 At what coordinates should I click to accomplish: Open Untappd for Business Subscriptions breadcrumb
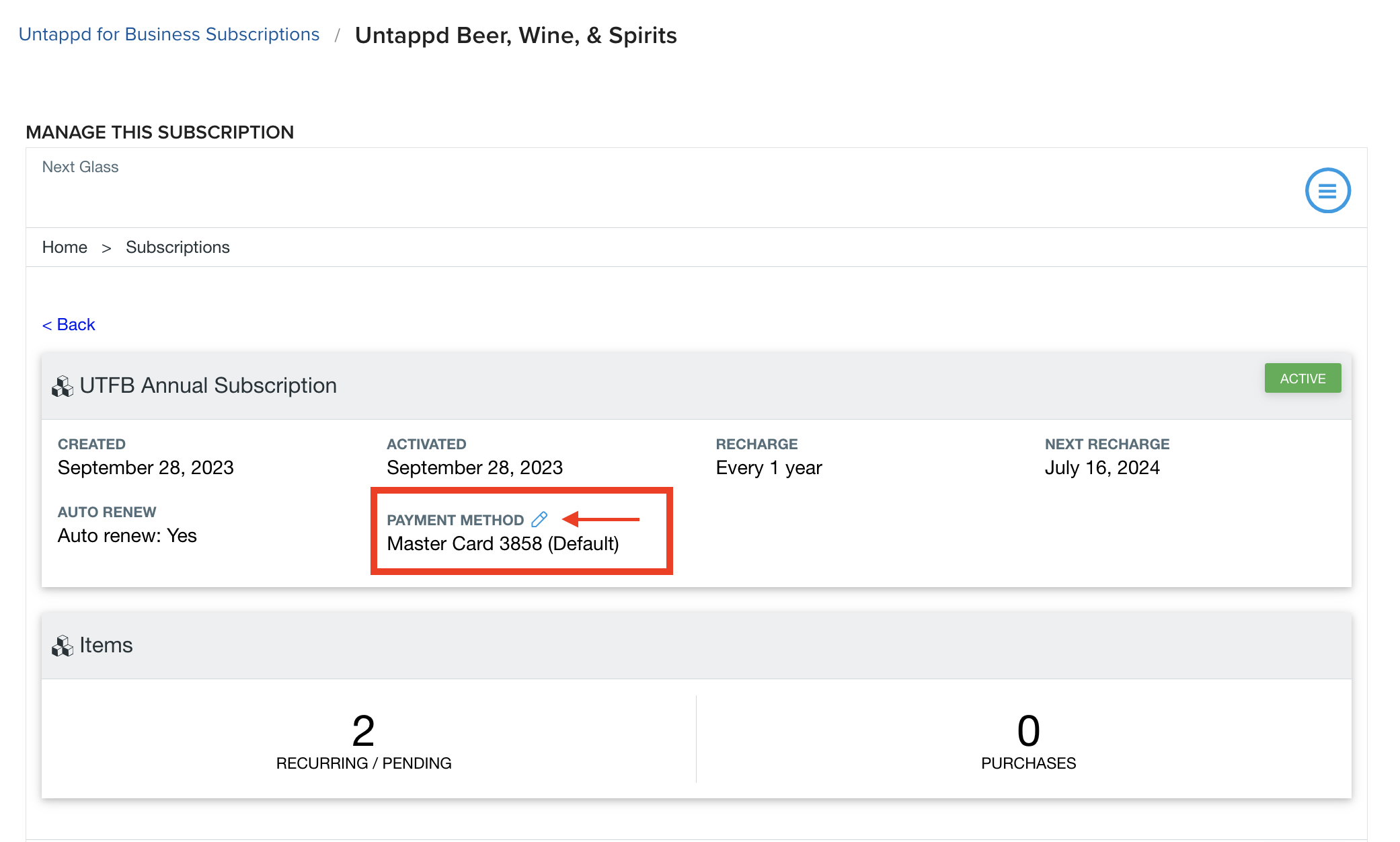pos(169,34)
